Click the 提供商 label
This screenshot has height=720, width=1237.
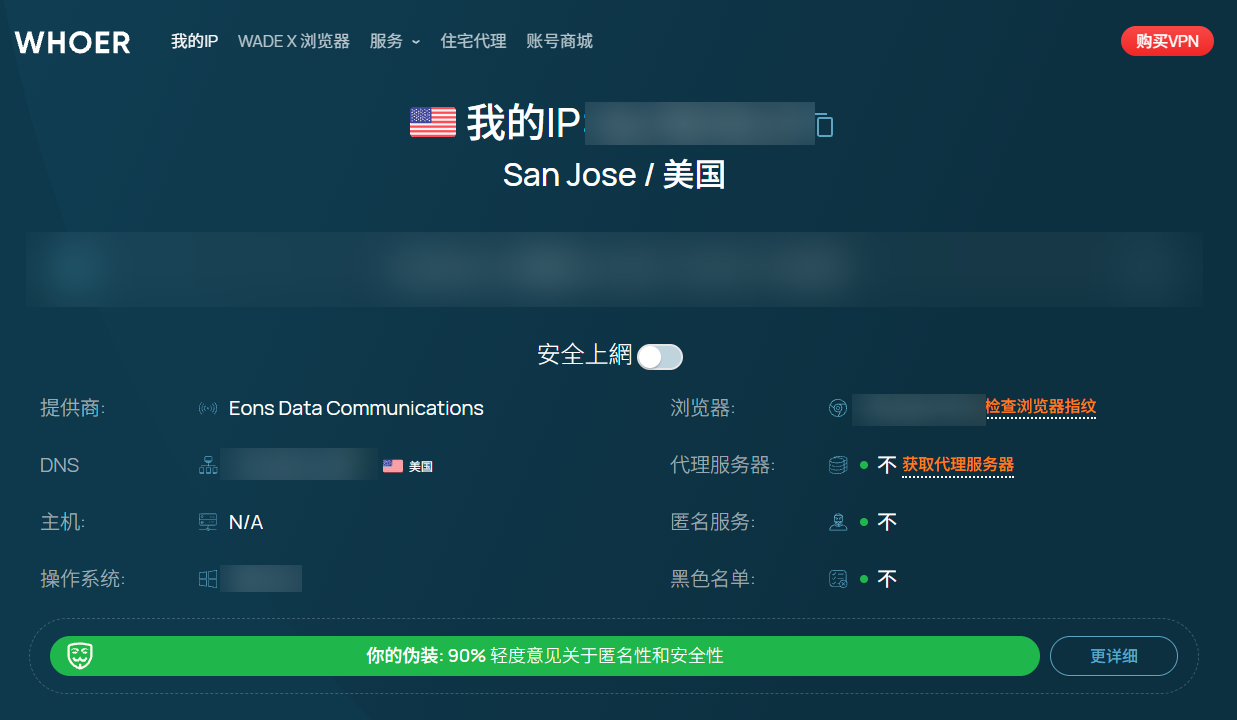coord(73,408)
